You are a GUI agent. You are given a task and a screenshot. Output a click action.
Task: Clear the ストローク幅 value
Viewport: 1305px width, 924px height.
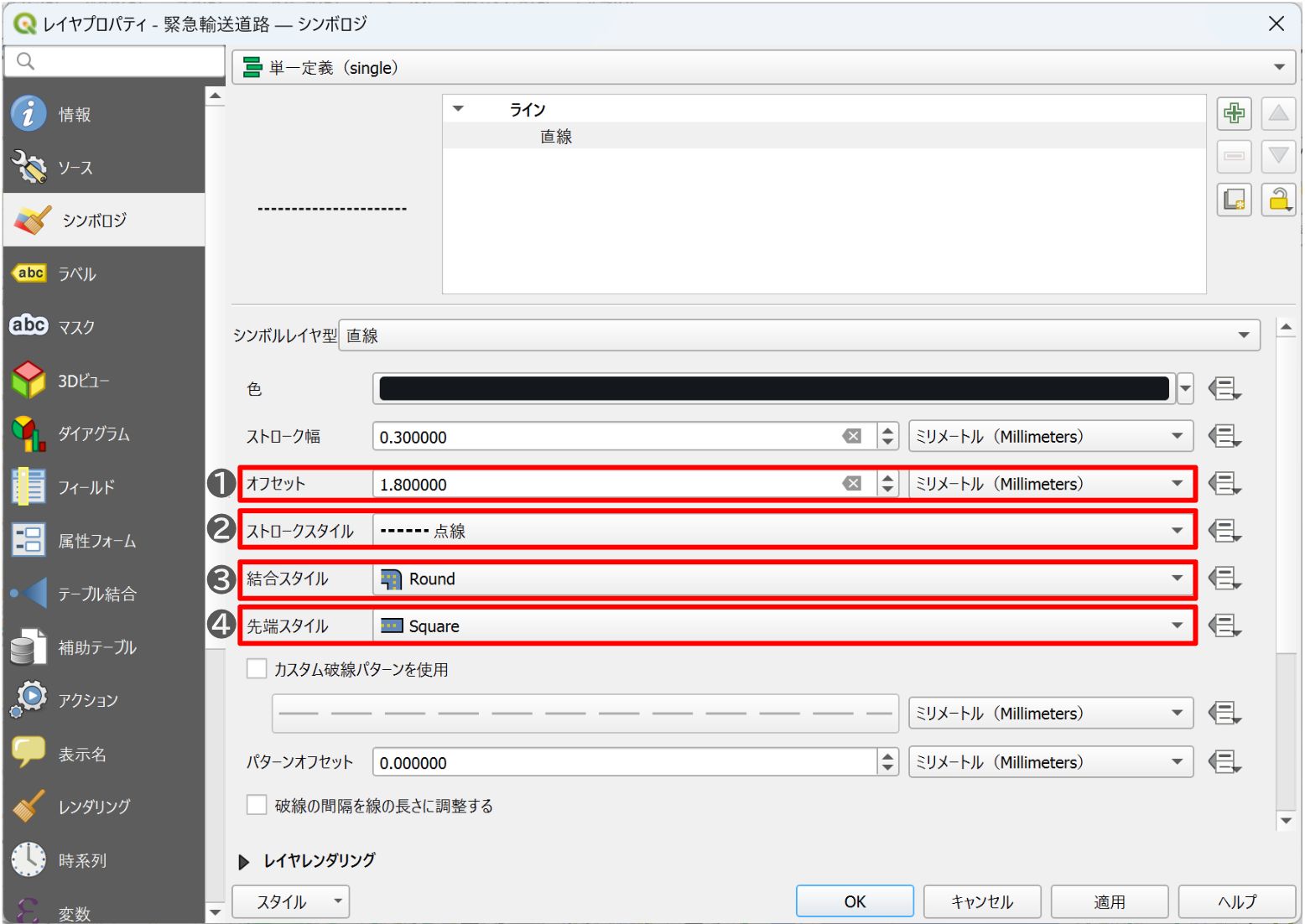click(x=851, y=436)
